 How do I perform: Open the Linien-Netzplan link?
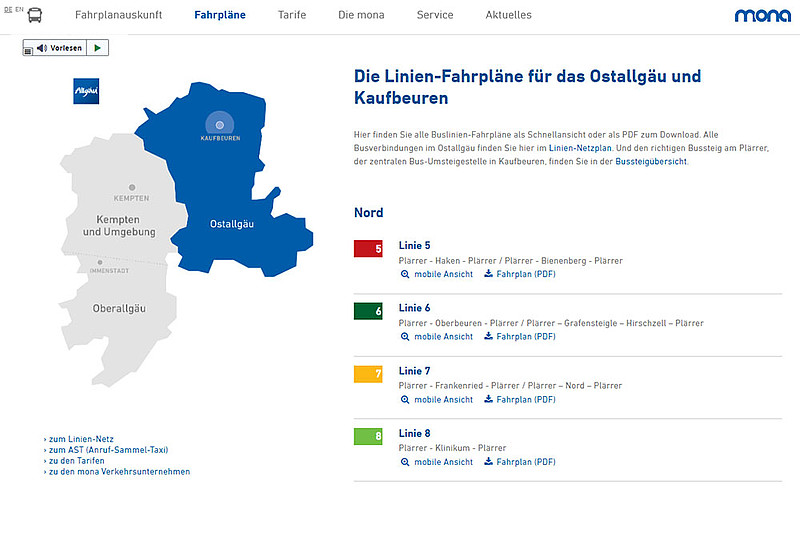click(x=580, y=148)
